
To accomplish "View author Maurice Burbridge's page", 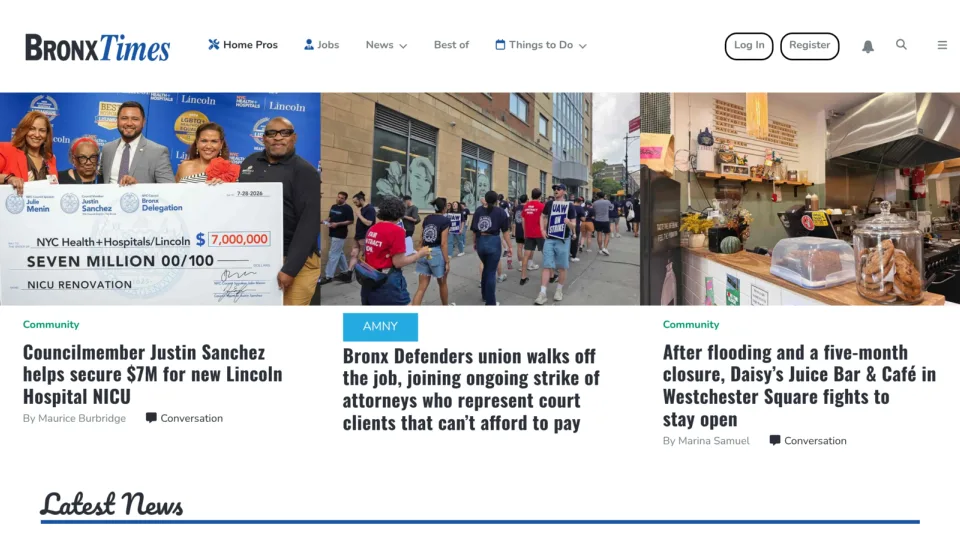I will pos(82,418).
